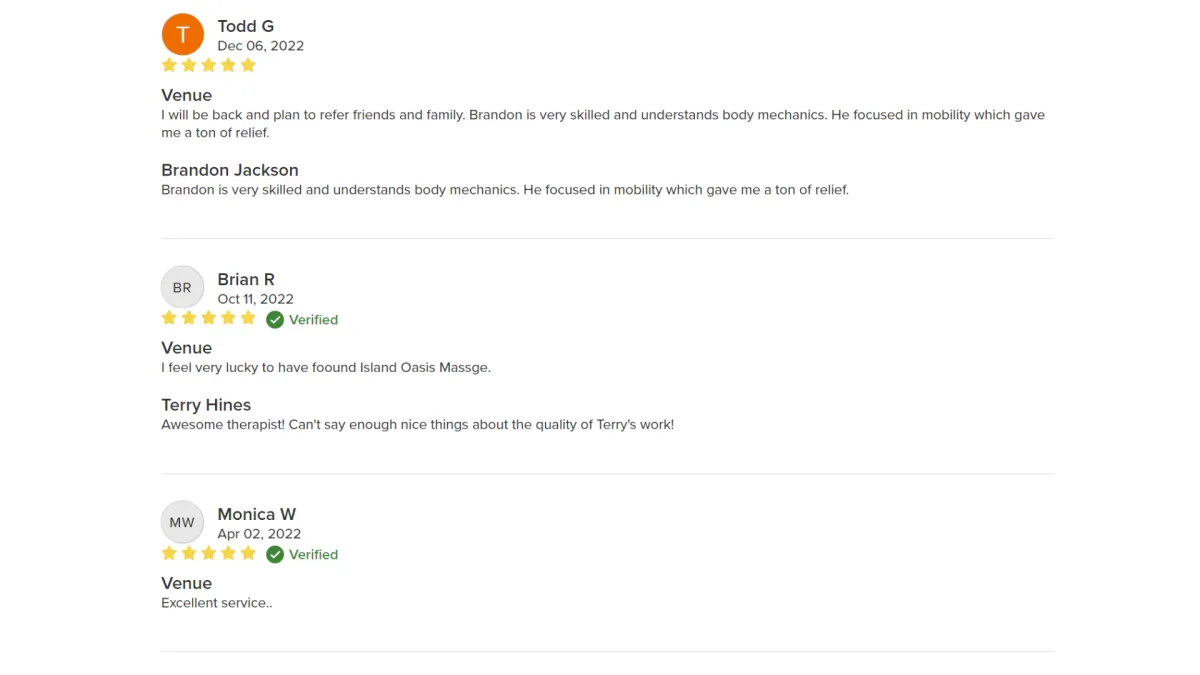Click the first star of Todd G's rating

coord(169,65)
